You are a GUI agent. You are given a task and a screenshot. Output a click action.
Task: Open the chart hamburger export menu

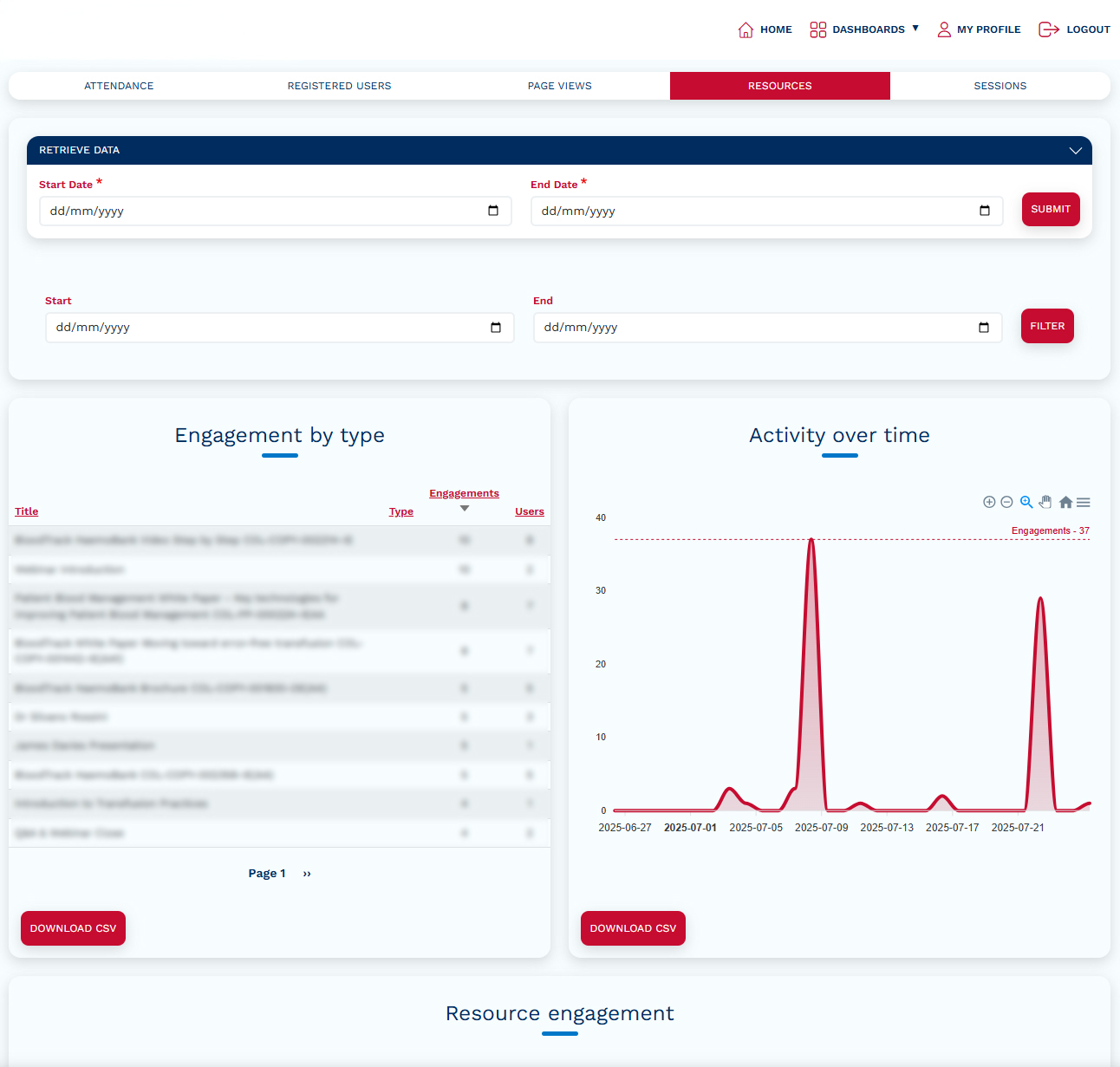(1084, 502)
